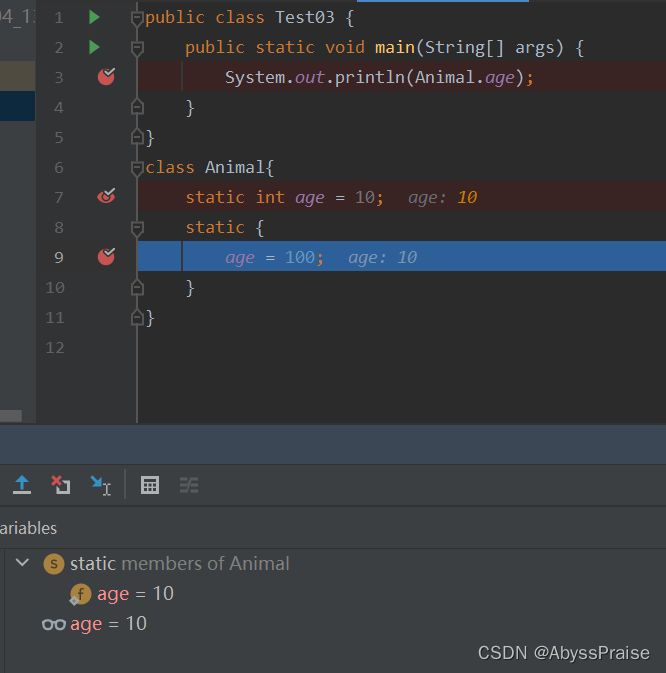Click the Drop Frame debugger icon
Viewport: 666px width, 673px height.
(61, 485)
